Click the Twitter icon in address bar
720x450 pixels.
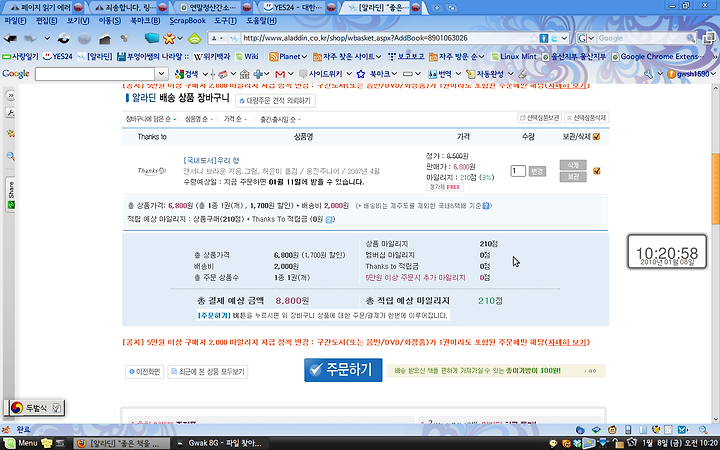(554, 38)
